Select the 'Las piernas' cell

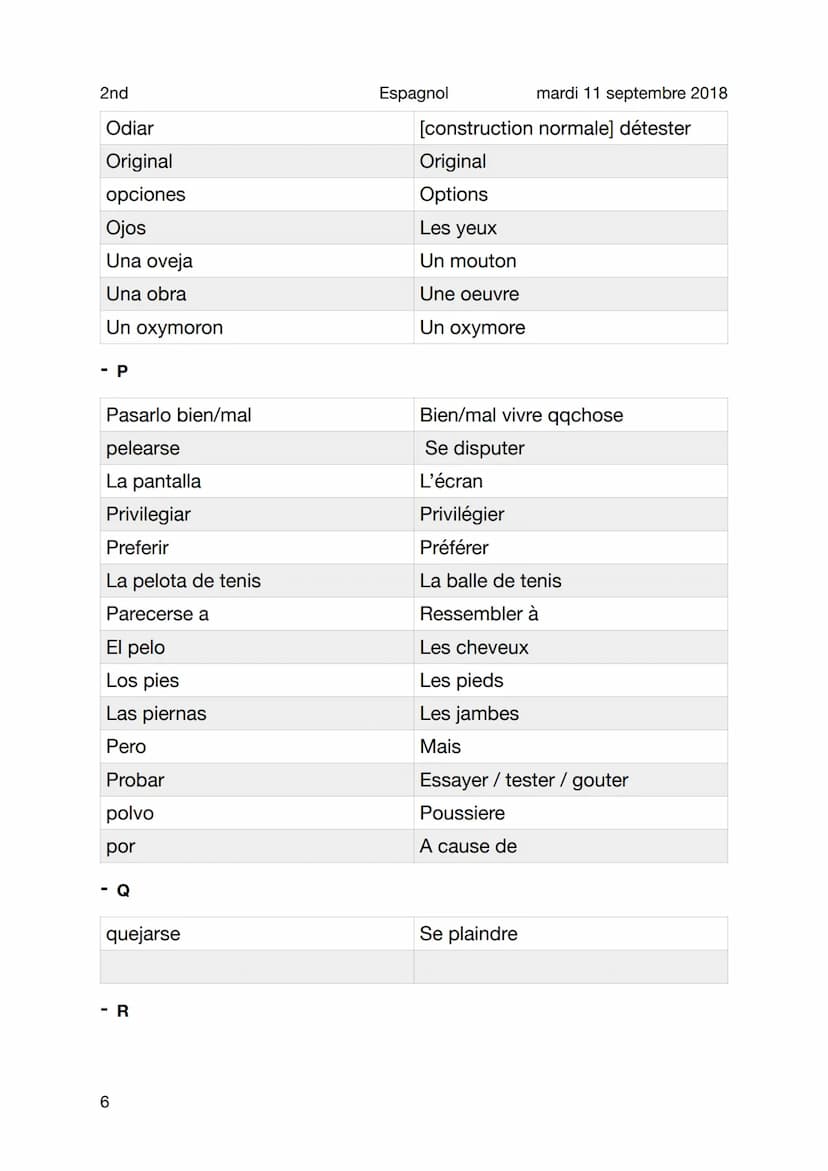[257, 713]
